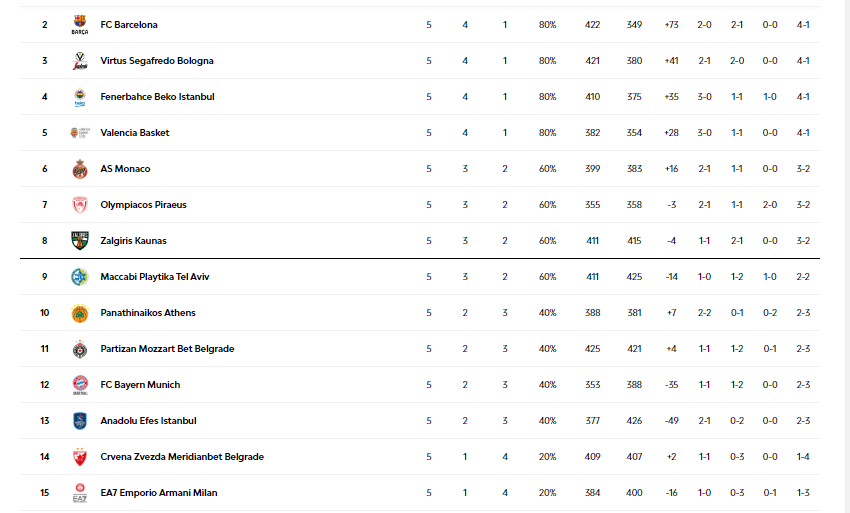Click the Partizan Mozzart Bet Belgrade logo
The image size is (850, 513).
tap(80, 349)
